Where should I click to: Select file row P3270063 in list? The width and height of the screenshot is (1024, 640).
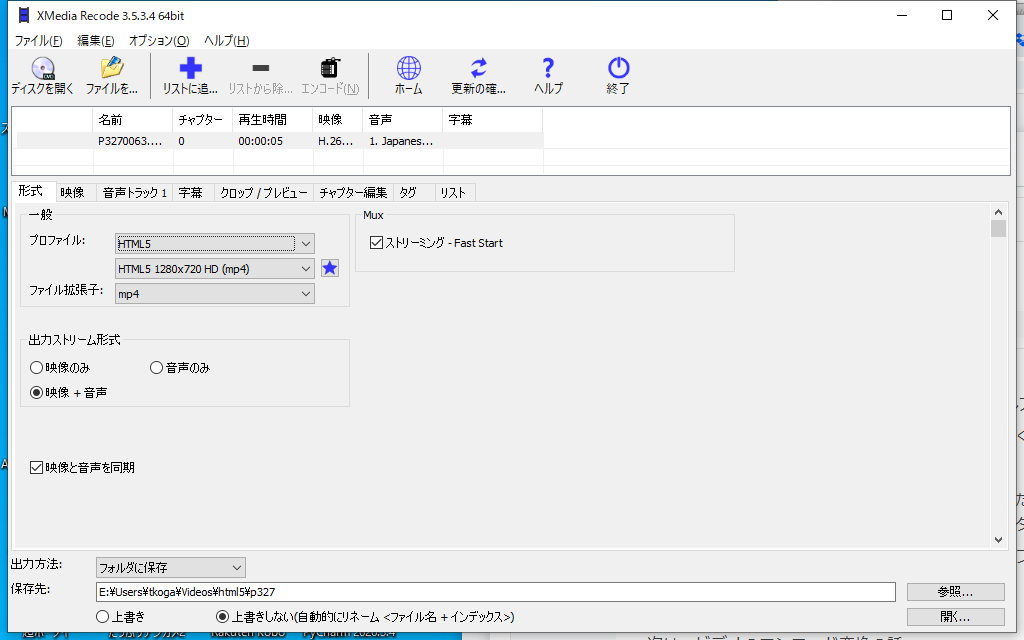pyautogui.click(x=280, y=141)
